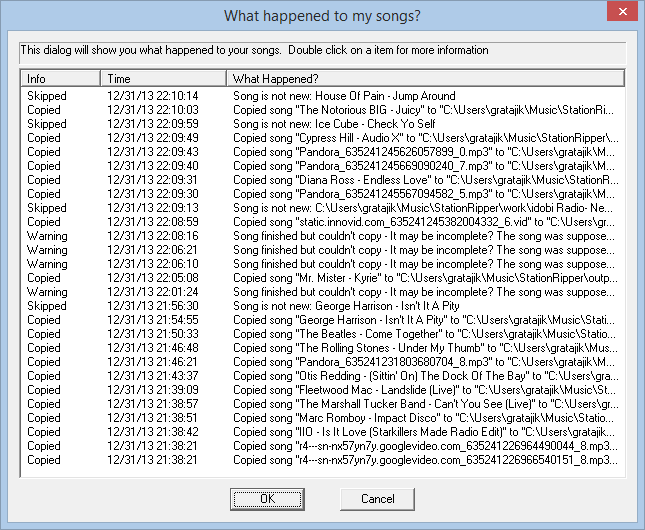The image size is (645, 530).
Task: Select the Mr. Mister Kyrie row
Action: [x=323, y=278]
